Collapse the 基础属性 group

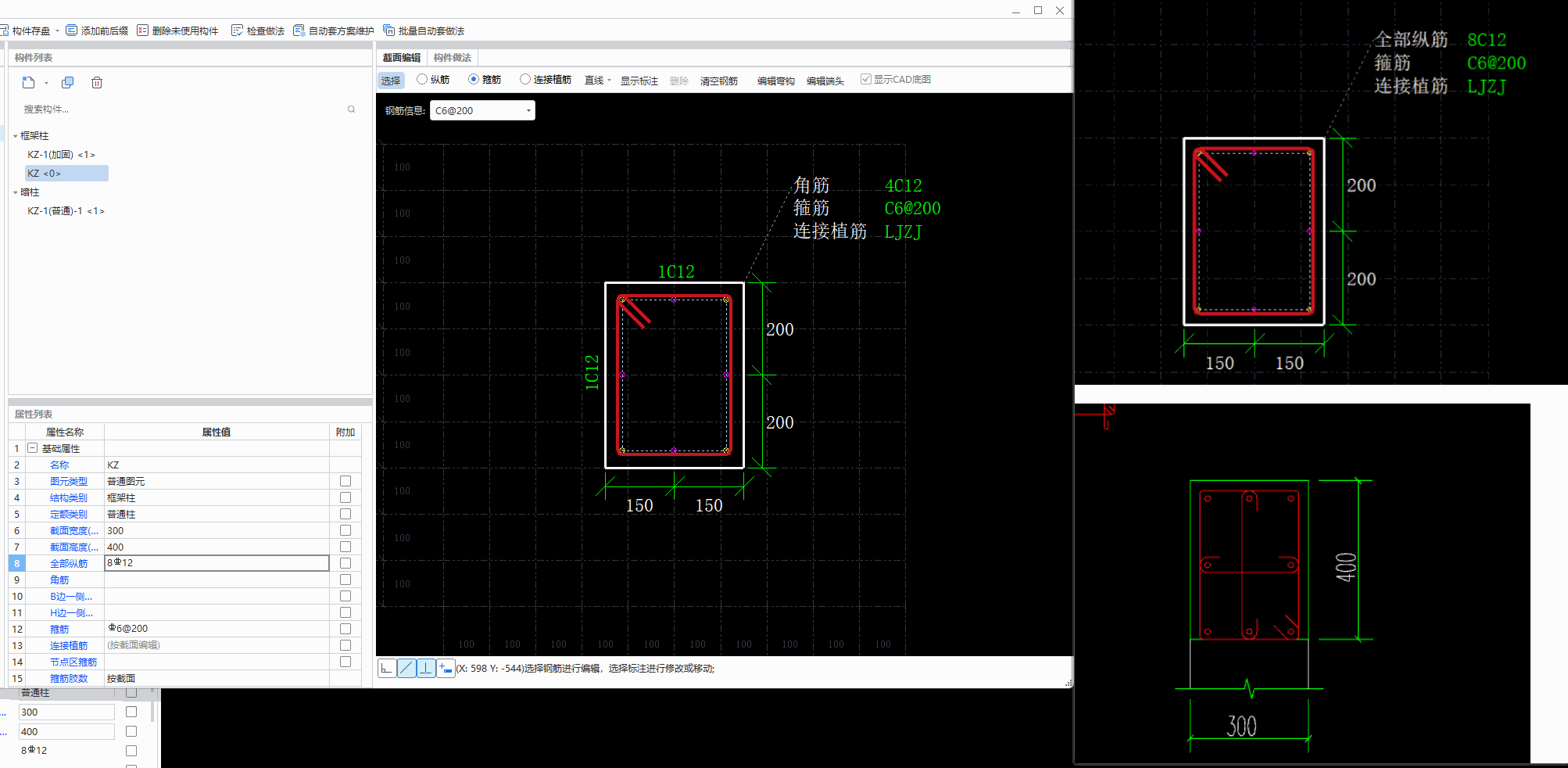pos(33,448)
